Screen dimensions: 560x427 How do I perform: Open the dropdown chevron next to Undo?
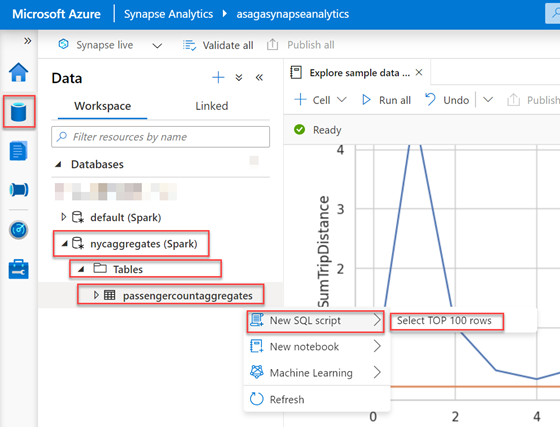click(488, 100)
